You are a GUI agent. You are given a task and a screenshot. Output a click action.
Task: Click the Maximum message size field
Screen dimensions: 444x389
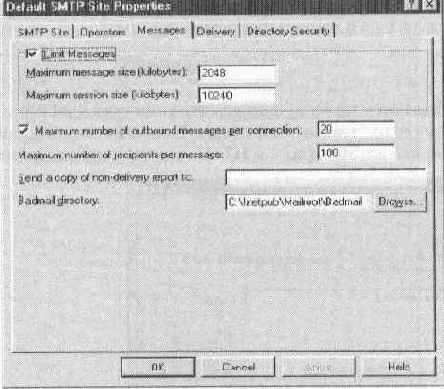point(238,73)
